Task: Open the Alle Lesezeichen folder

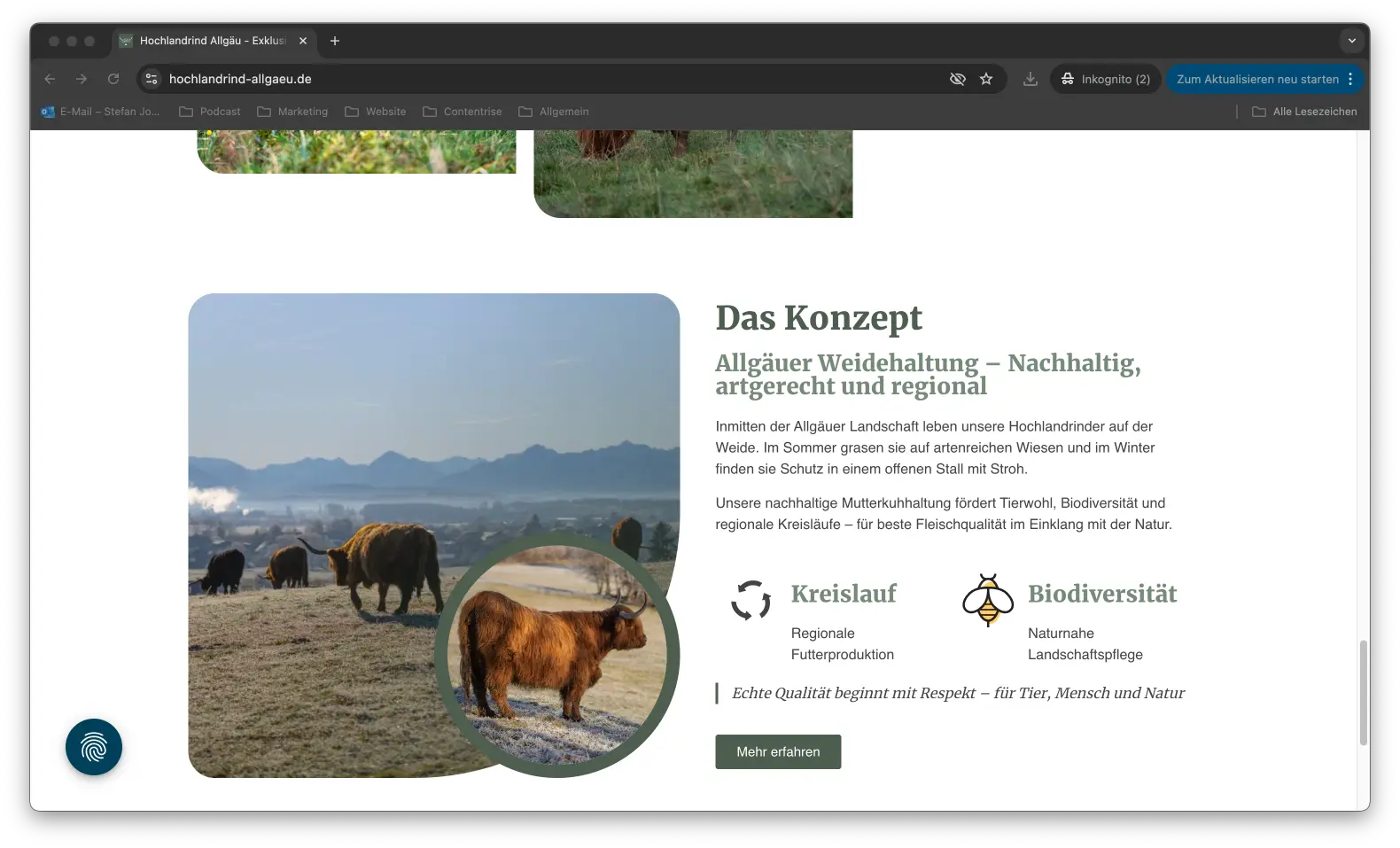Action: coord(1304,112)
